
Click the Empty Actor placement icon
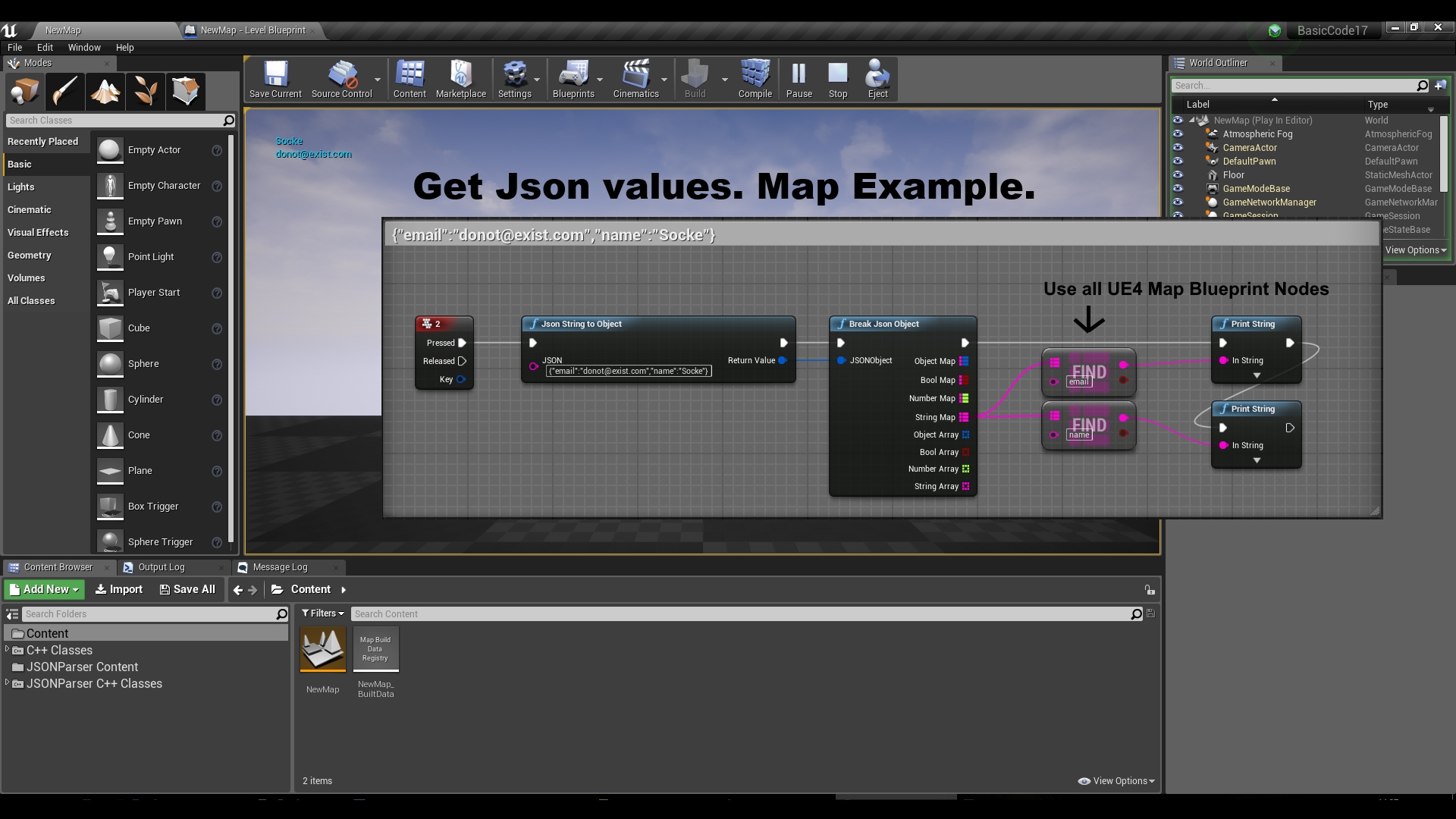click(x=110, y=150)
